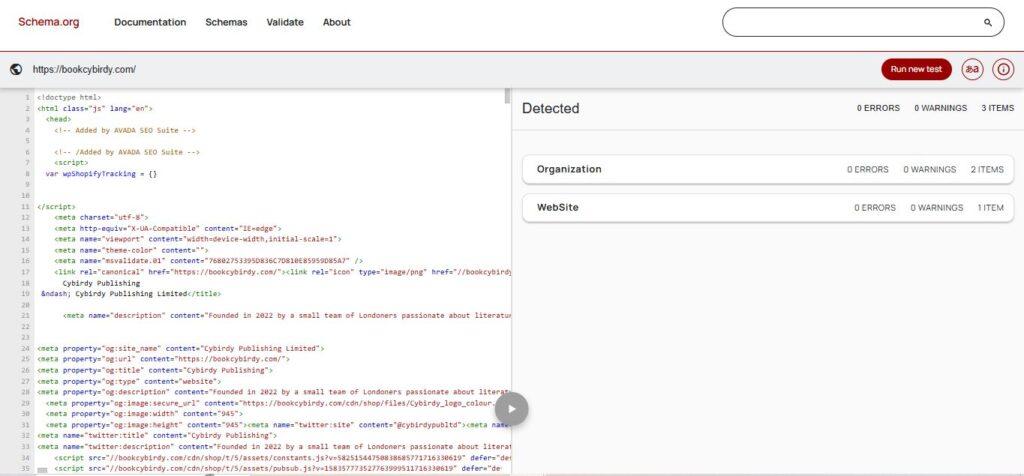Go to the Validate page

tap(285, 22)
